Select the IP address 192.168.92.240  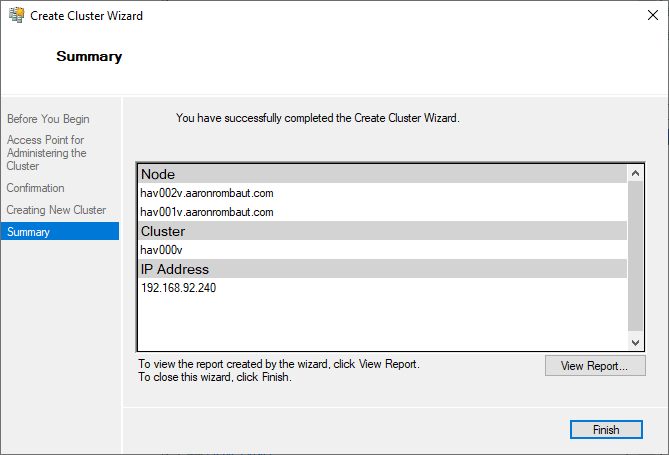pyautogui.click(x=179, y=288)
